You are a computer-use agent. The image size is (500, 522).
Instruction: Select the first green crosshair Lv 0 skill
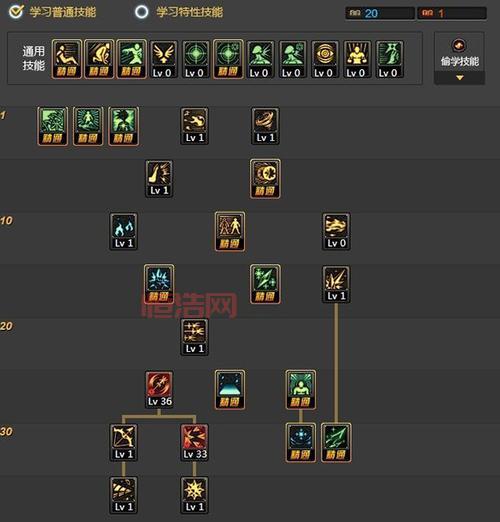[195, 59]
